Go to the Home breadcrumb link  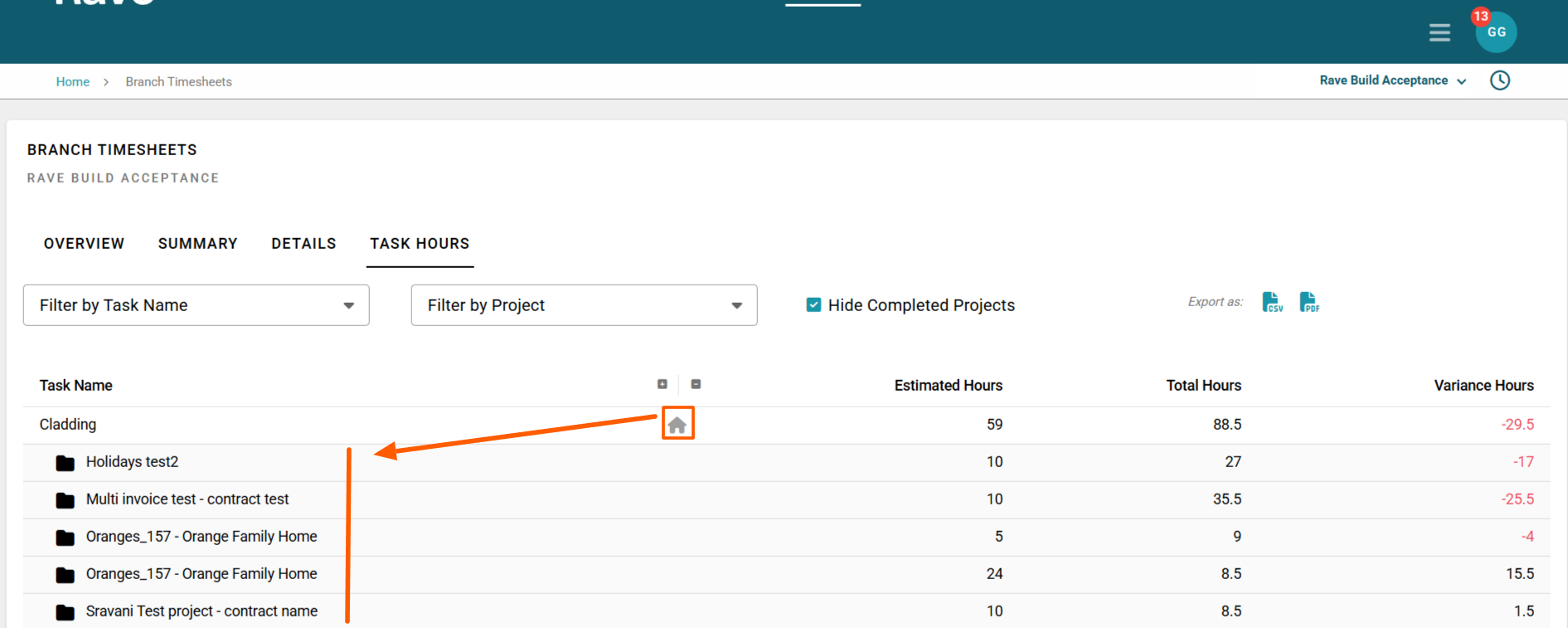(x=73, y=81)
